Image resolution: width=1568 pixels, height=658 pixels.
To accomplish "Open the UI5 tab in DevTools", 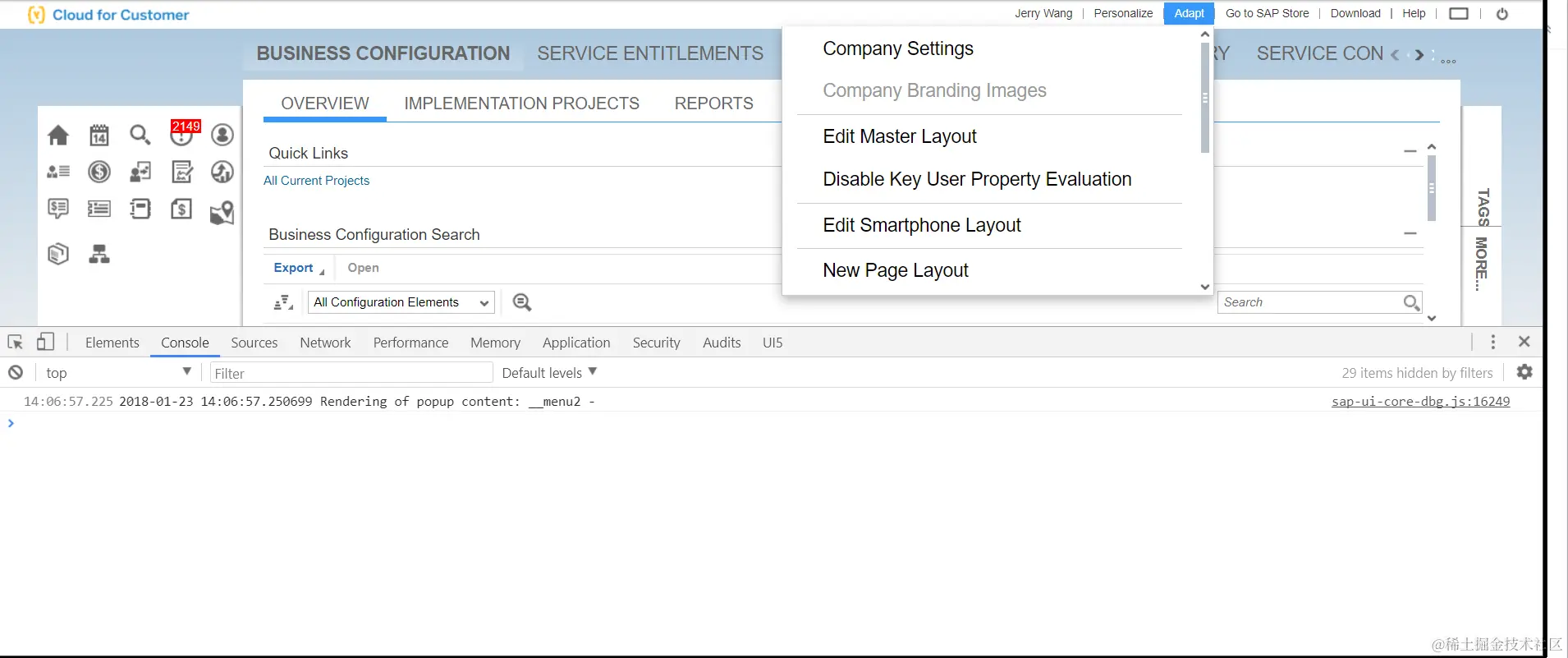I will point(773,343).
